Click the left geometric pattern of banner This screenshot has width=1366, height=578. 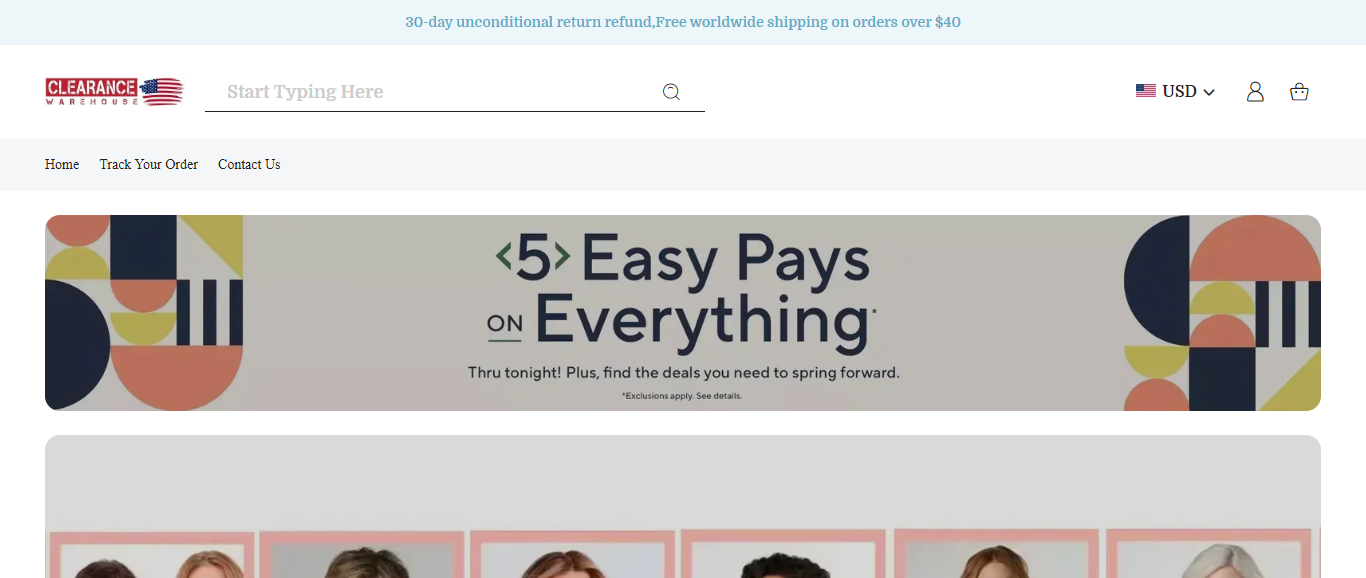click(x=144, y=313)
